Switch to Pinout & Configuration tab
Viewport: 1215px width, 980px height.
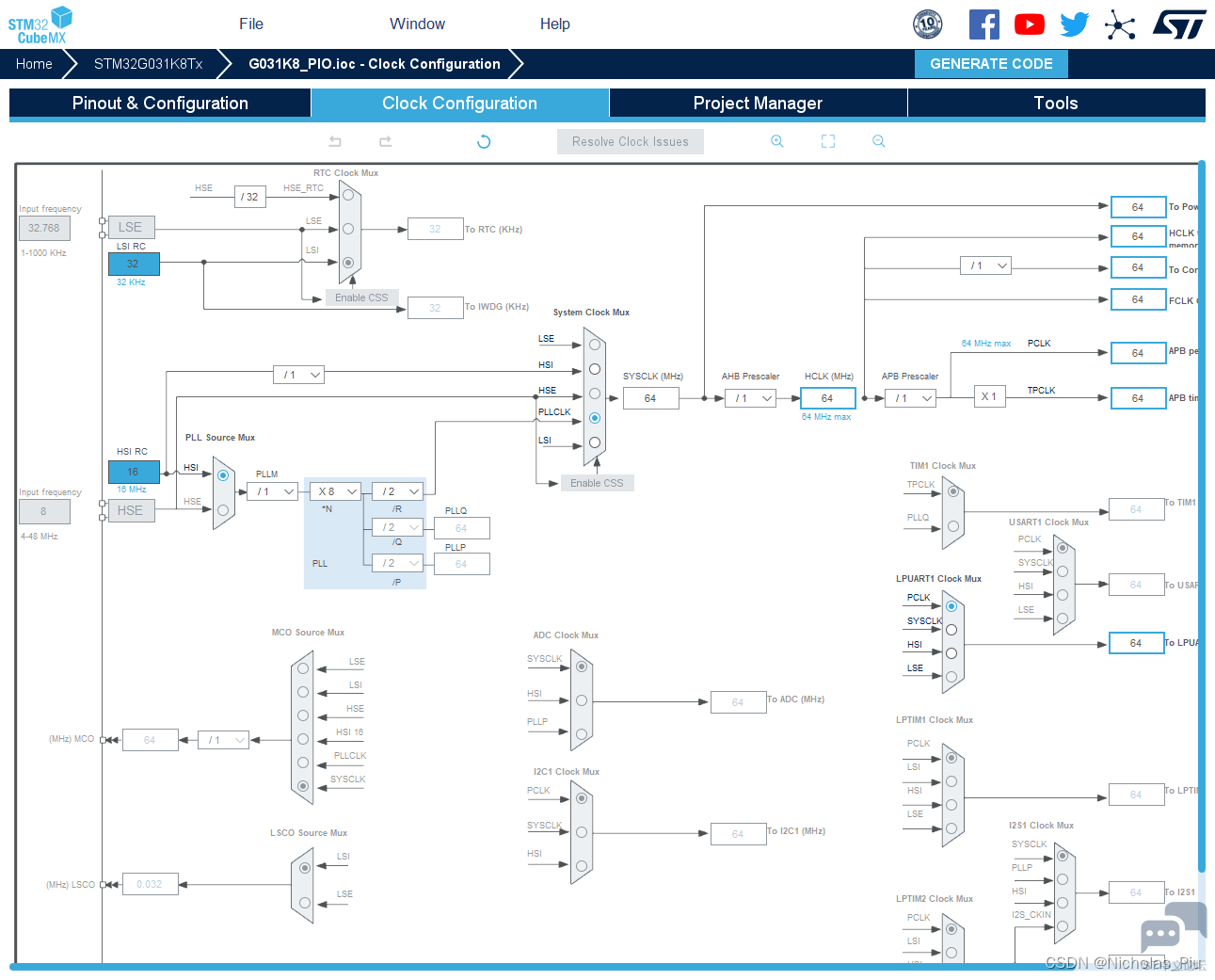160,104
